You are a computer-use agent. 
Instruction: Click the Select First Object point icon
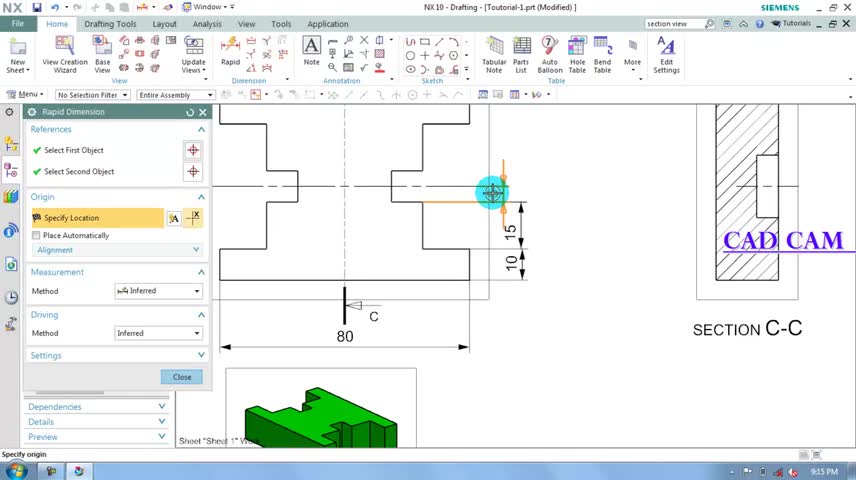193,150
